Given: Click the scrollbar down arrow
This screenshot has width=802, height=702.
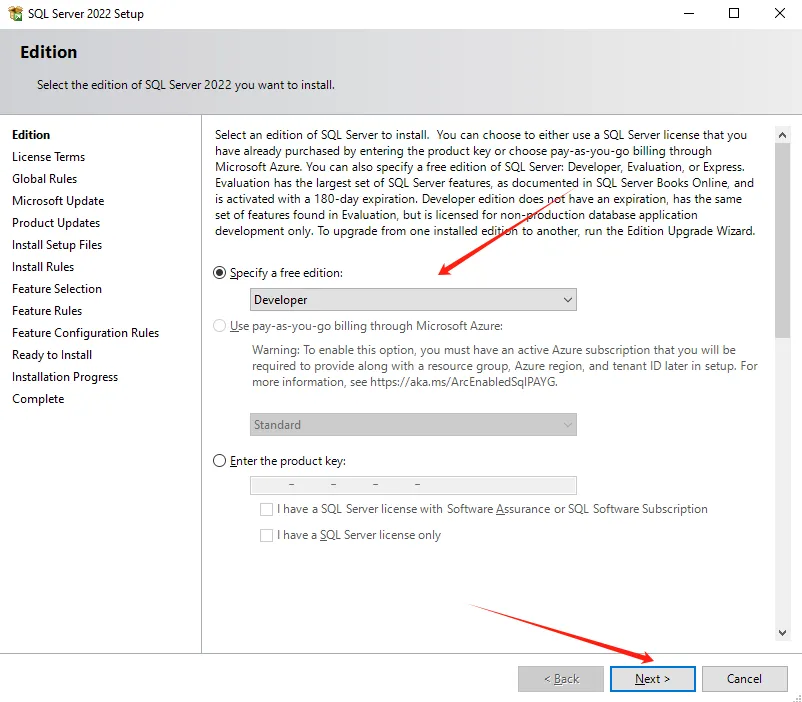Looking at the screenshot, I should pyautogui.click(x=782, y=633).
